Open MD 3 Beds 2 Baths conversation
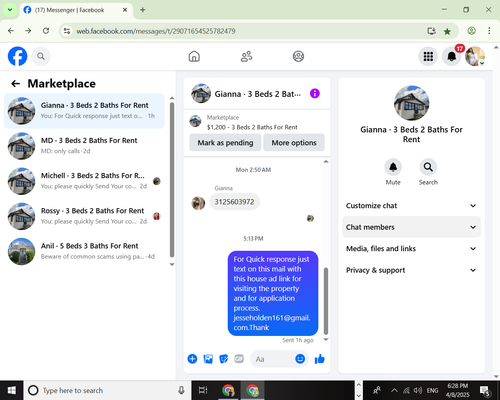Screen dimensions: 500x400 point(84,146)
